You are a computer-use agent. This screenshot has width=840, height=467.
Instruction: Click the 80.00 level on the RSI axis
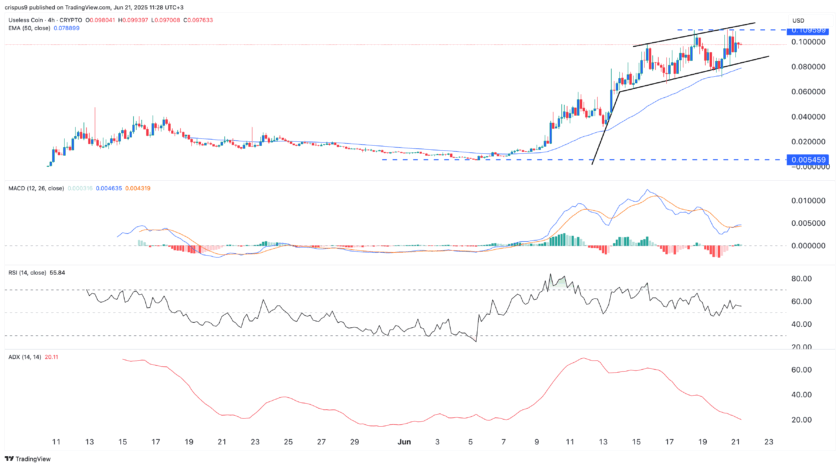(x=799, y=279)
